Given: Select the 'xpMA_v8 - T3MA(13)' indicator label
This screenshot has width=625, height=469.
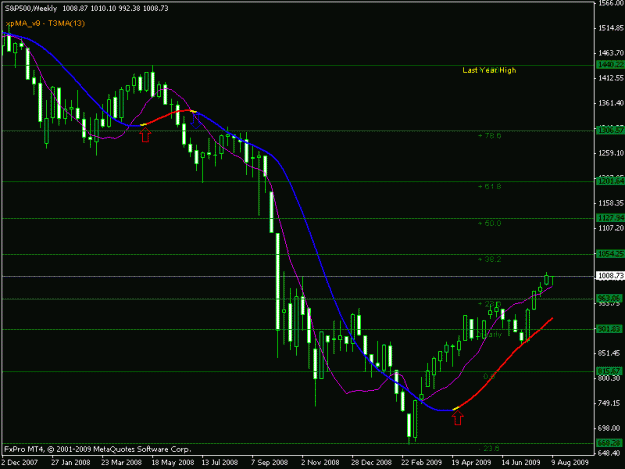Looking at the screenshot, I should [x=45, y=24].
